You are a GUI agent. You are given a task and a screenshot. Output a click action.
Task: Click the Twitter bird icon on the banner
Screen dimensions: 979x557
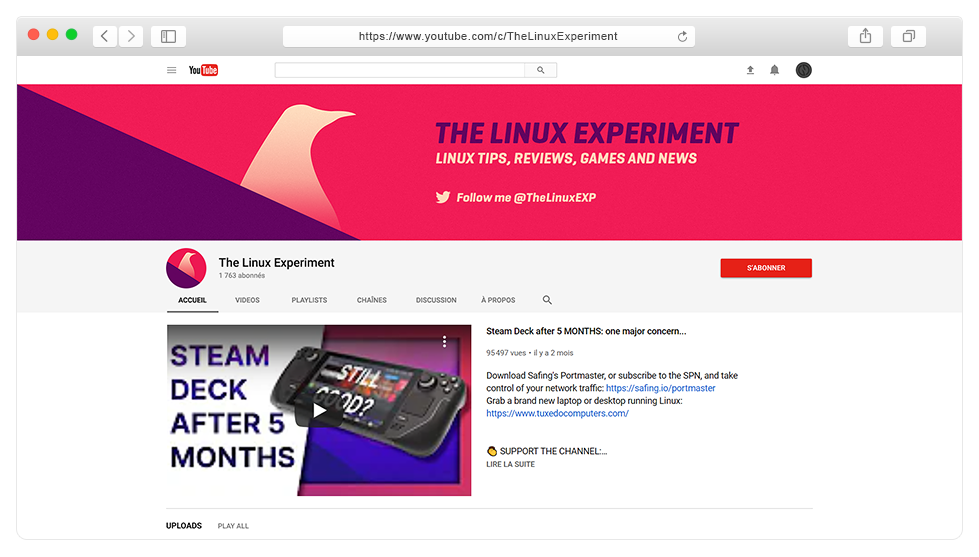point(443,197)
